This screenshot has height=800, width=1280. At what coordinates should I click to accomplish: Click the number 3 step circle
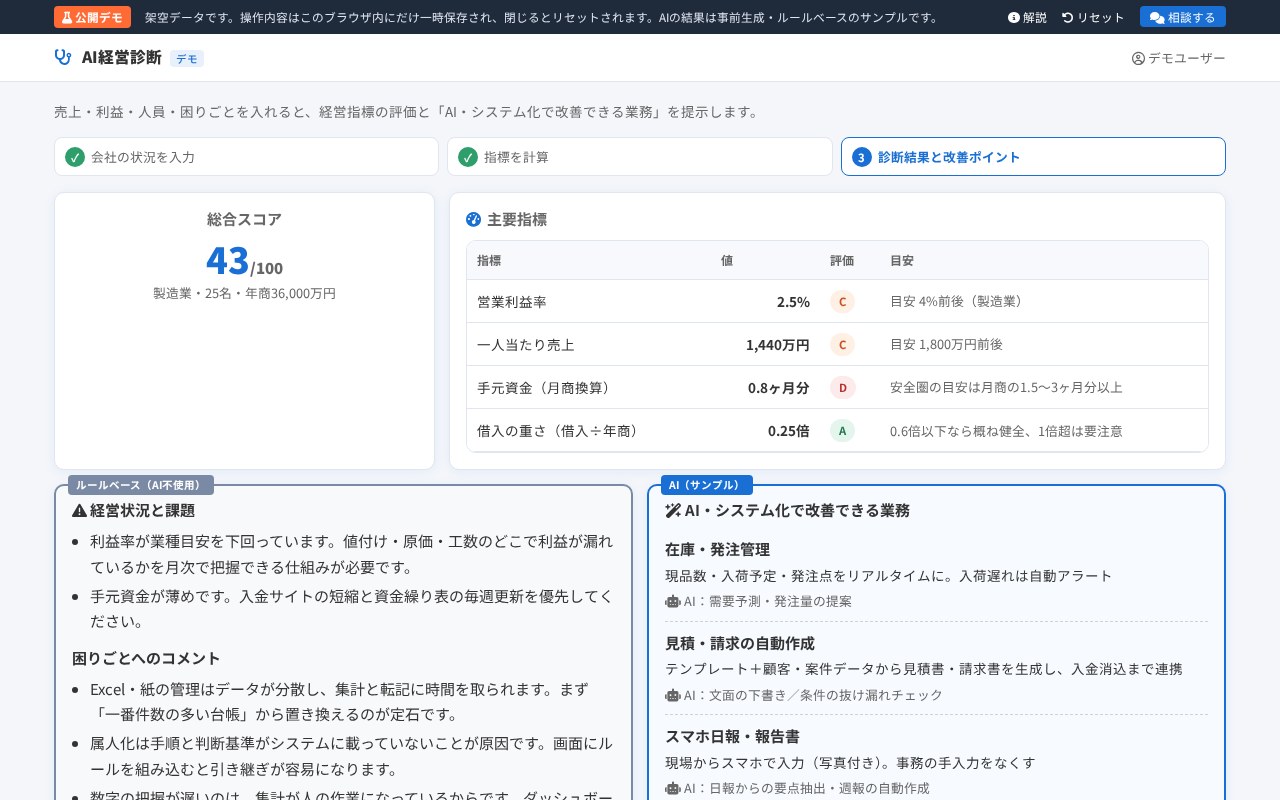(x=862, y=157)
